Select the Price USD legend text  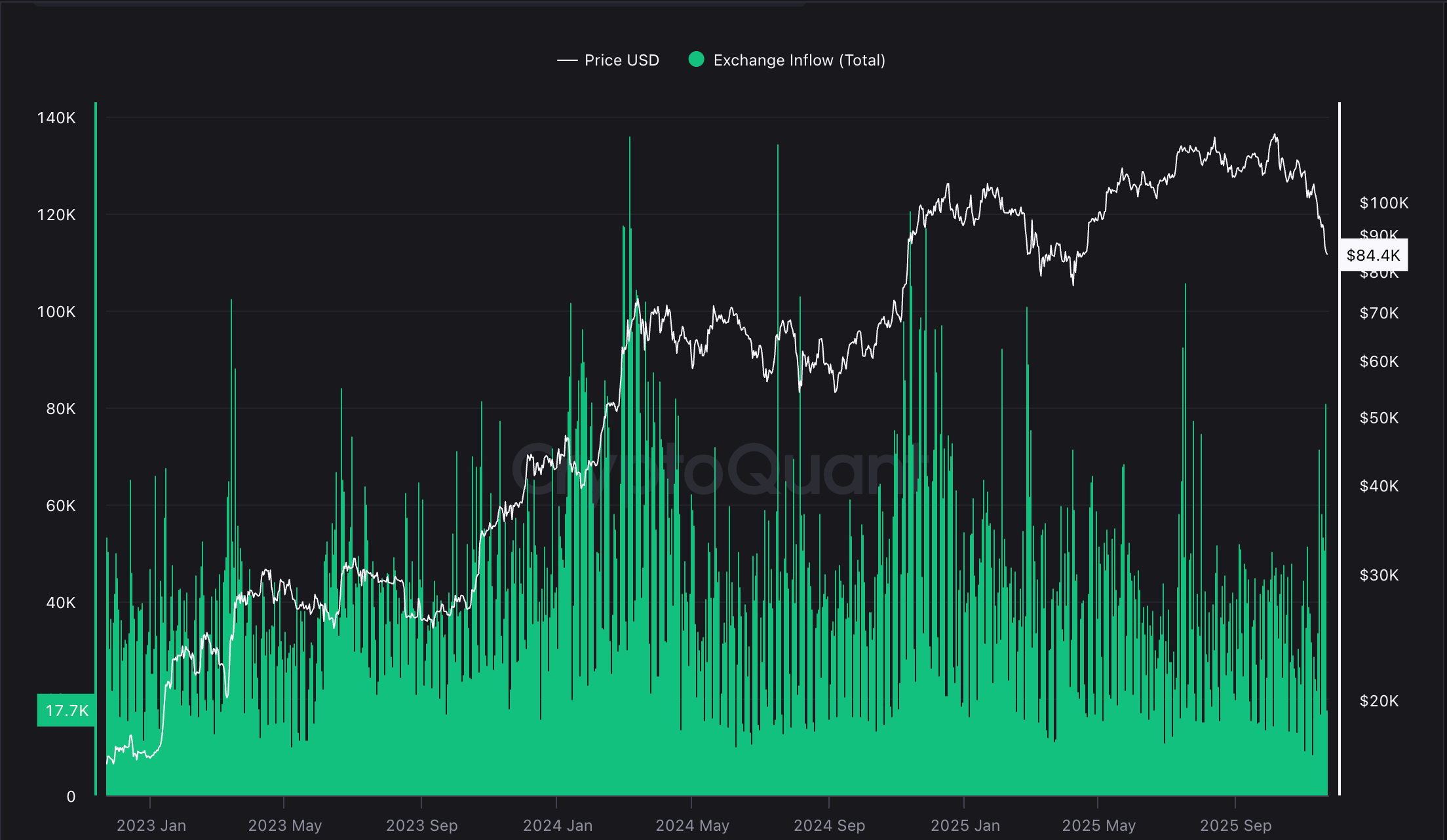[621, 60]
